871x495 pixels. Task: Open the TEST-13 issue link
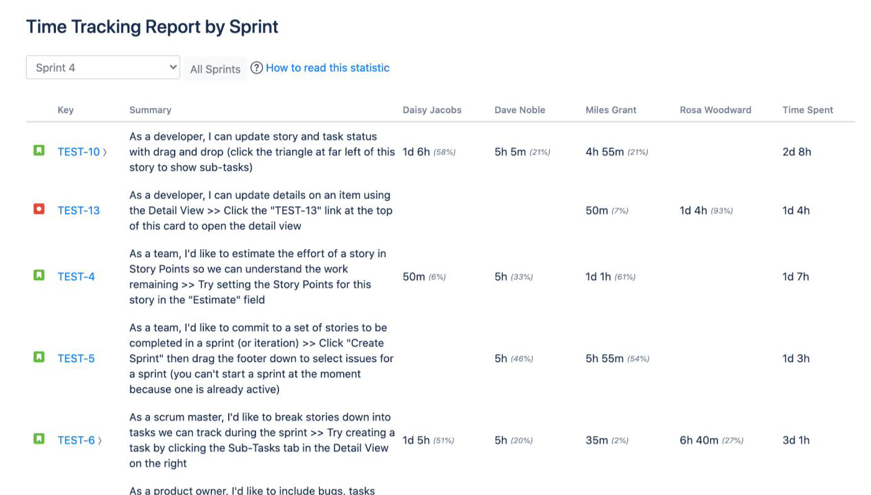78,211
